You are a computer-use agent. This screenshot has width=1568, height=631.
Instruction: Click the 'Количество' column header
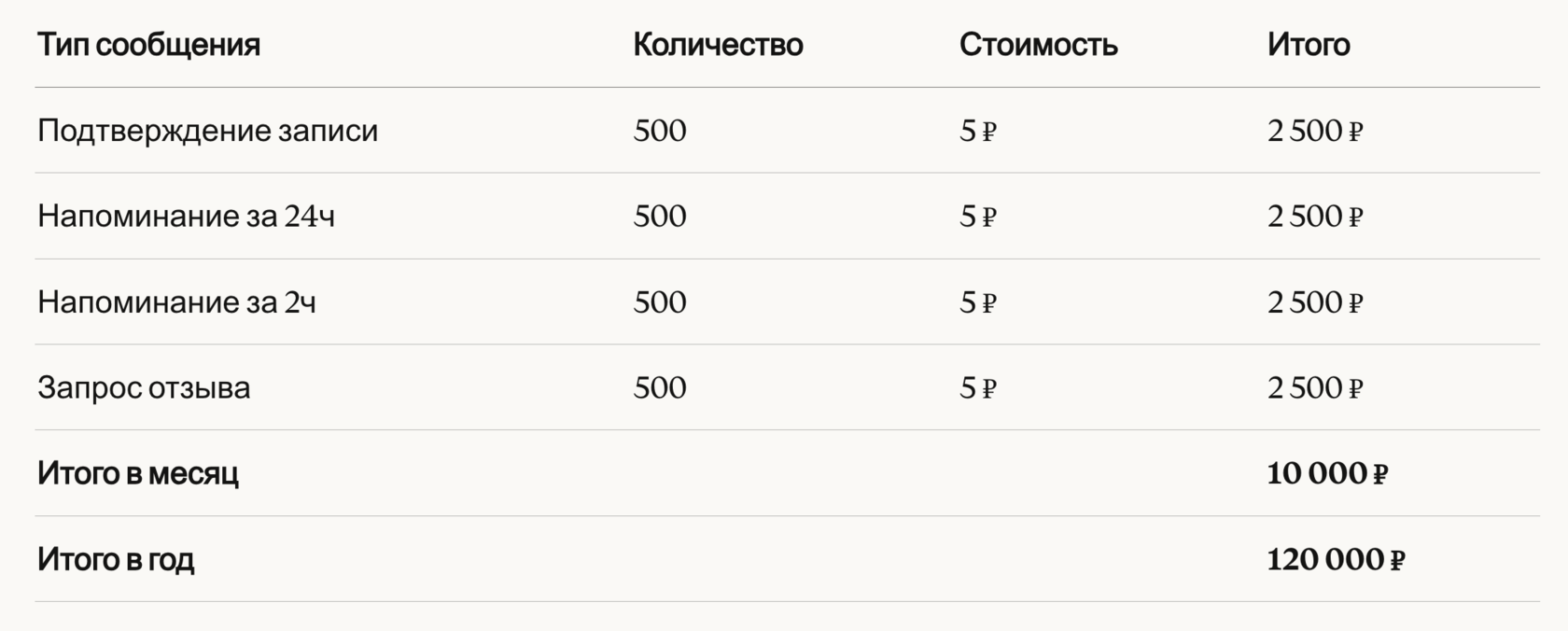tap(718, 45)
